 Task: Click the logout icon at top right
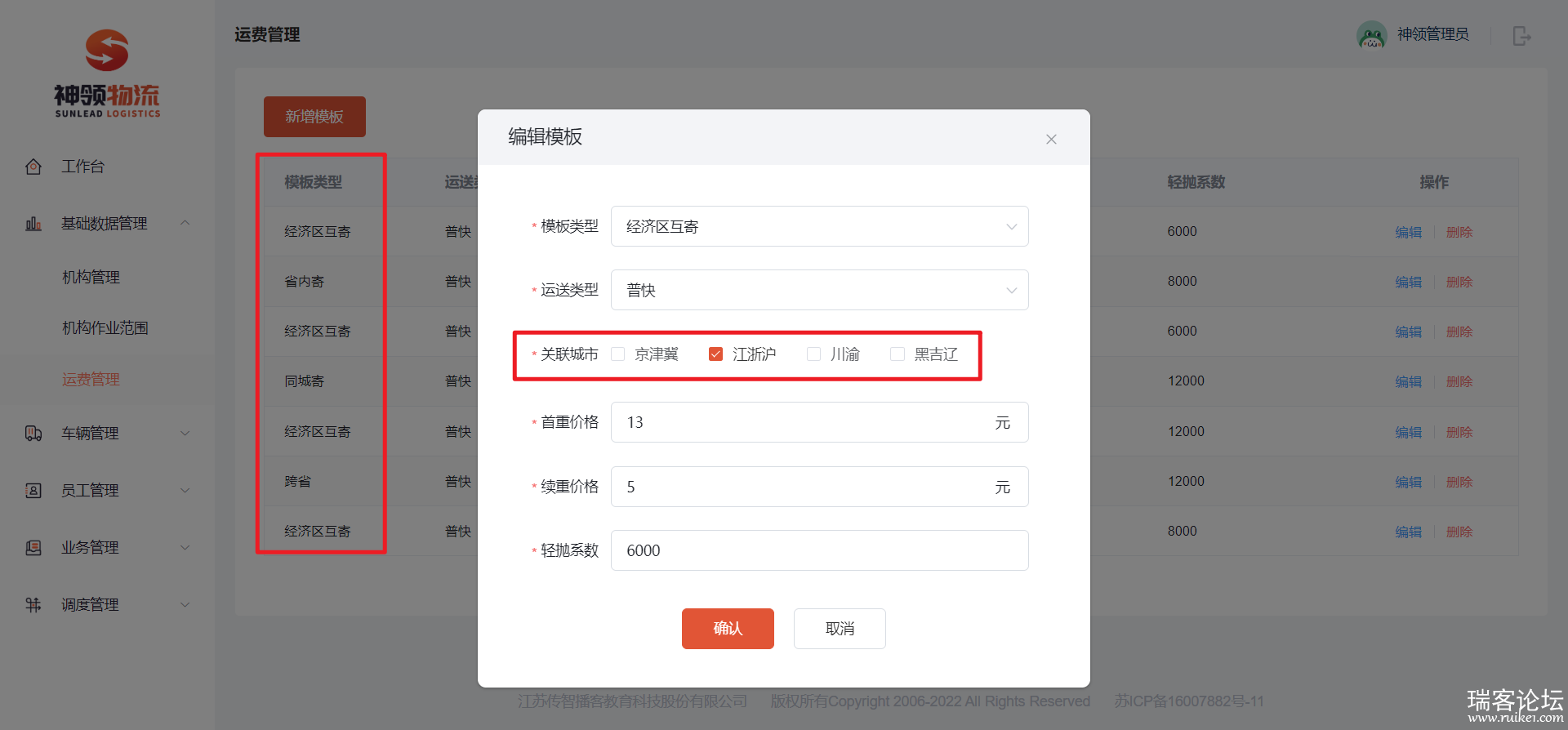click(1521, 36)
